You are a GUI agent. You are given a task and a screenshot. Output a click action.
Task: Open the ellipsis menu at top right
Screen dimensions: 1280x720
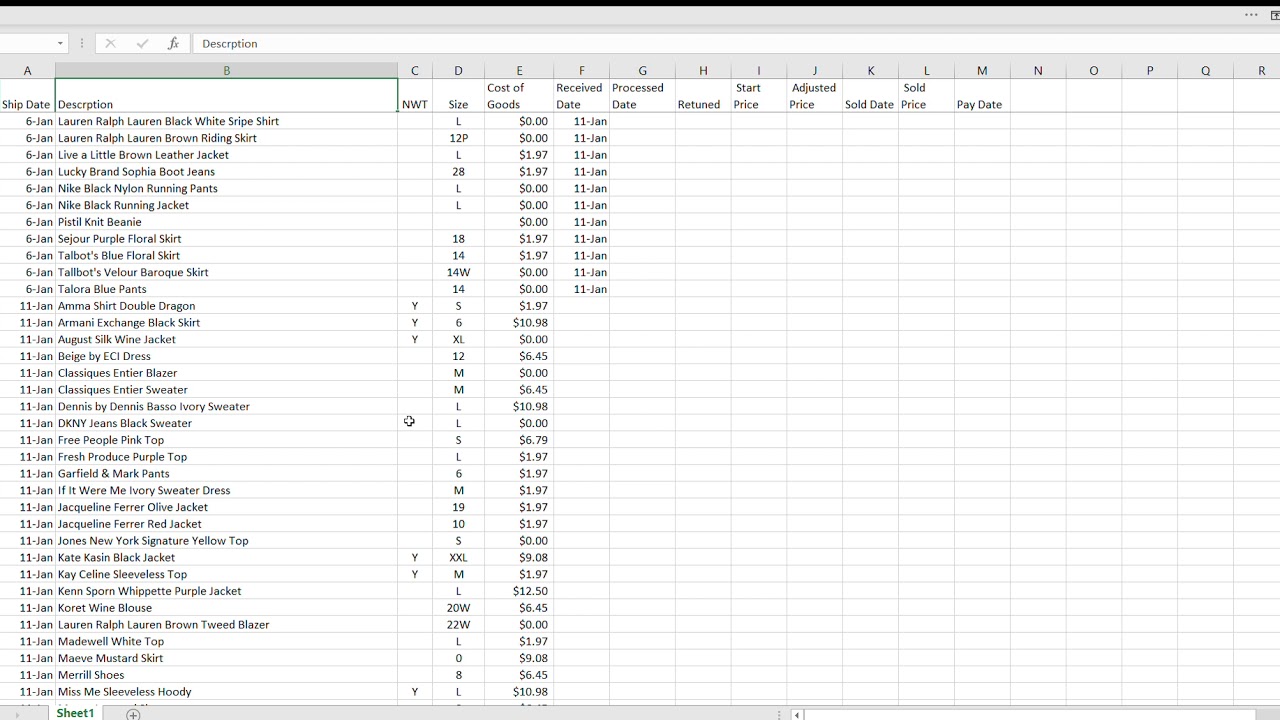point(1251,15)
